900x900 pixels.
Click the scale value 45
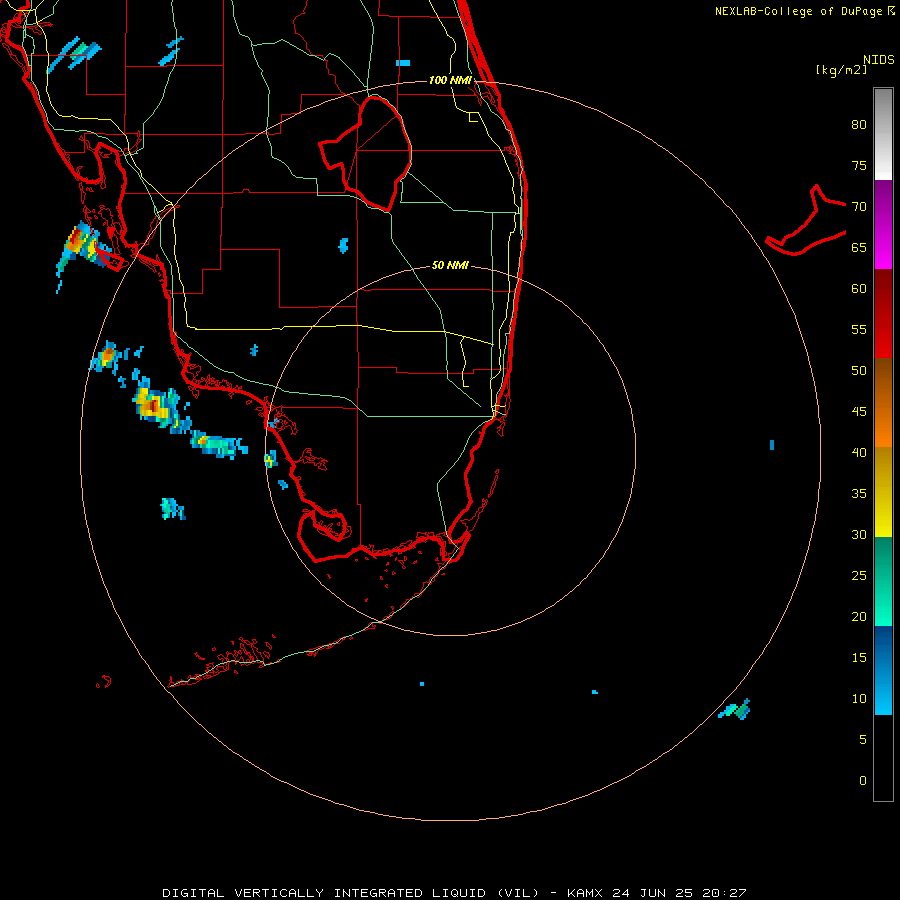click(x=859, y=412)
